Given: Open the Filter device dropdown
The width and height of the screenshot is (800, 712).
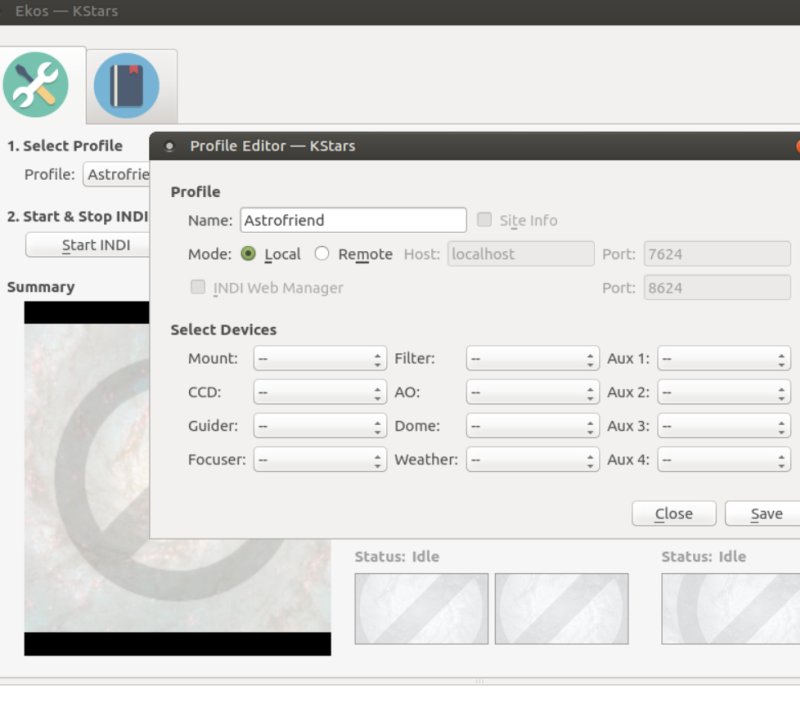Looking at the screenshot, I should click(532, 359).
